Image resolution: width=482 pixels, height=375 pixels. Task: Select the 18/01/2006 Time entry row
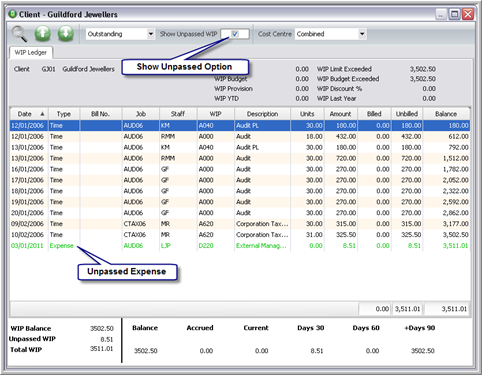240,191
